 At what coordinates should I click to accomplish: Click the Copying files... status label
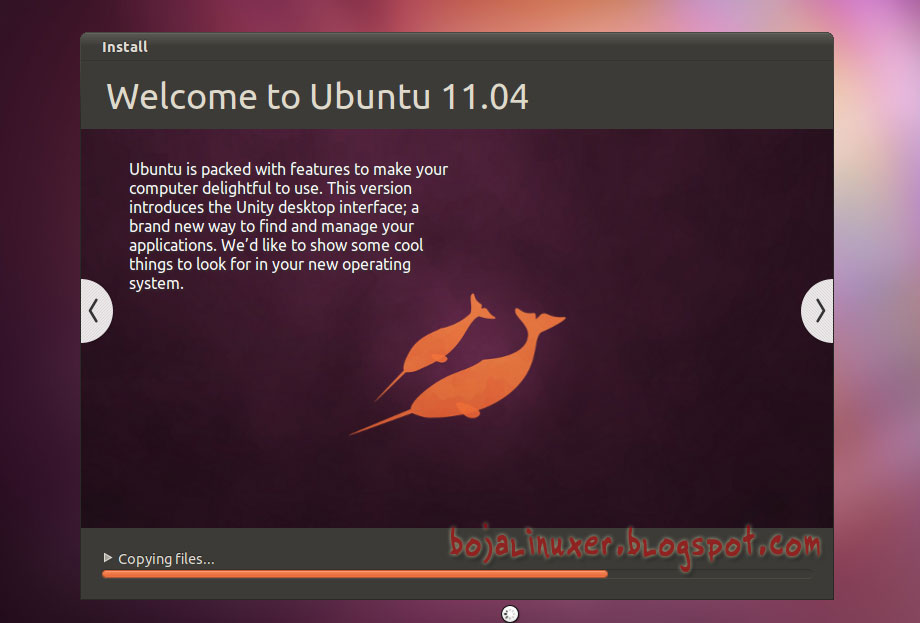(166, 559)
